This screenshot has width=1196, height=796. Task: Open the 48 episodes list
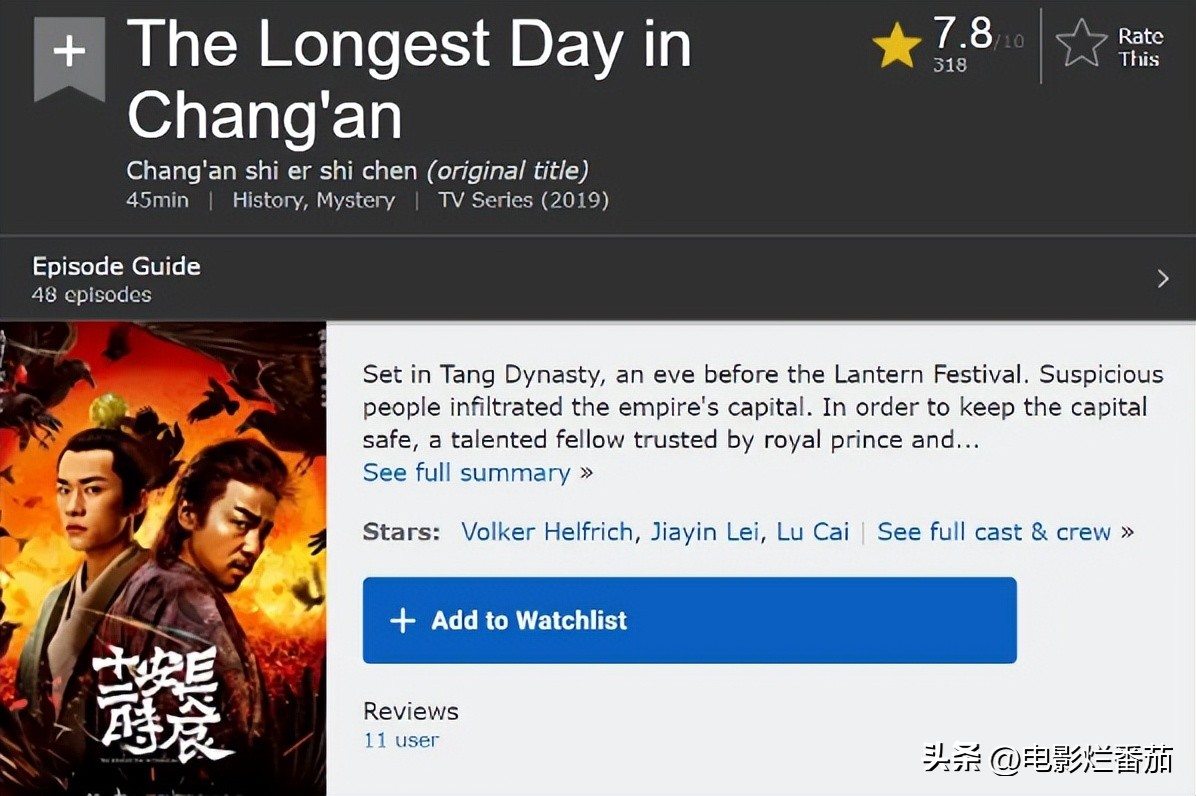pyautogui.click(x=91, y=295)
